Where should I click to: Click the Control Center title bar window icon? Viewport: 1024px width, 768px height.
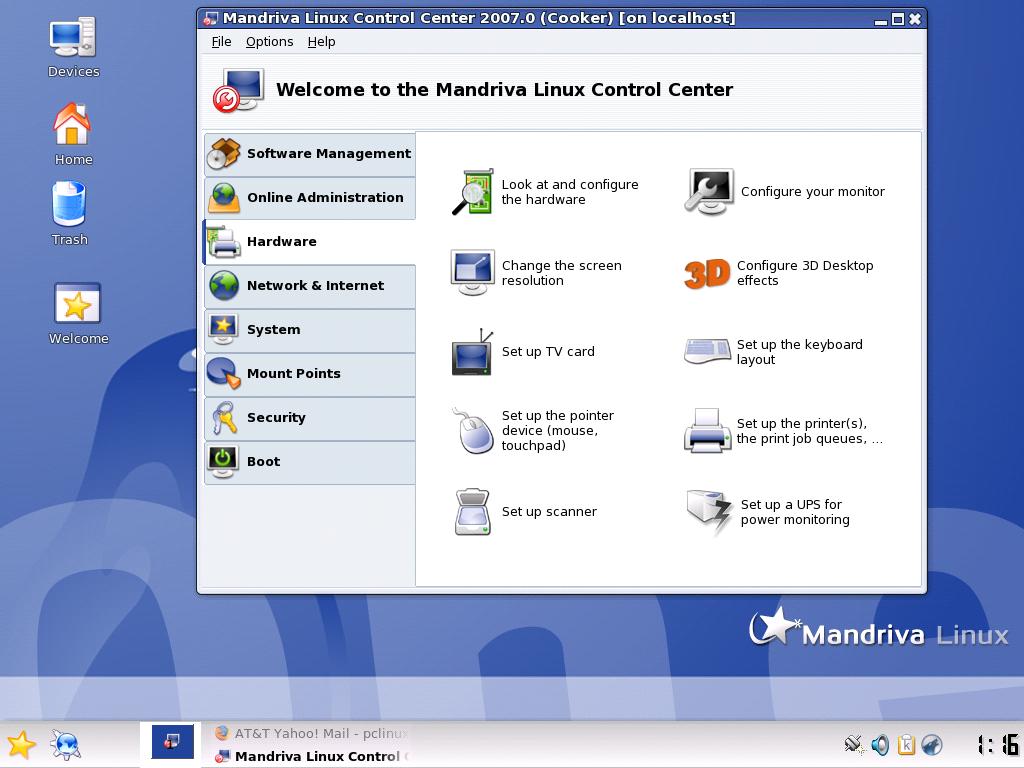[210, 19]
